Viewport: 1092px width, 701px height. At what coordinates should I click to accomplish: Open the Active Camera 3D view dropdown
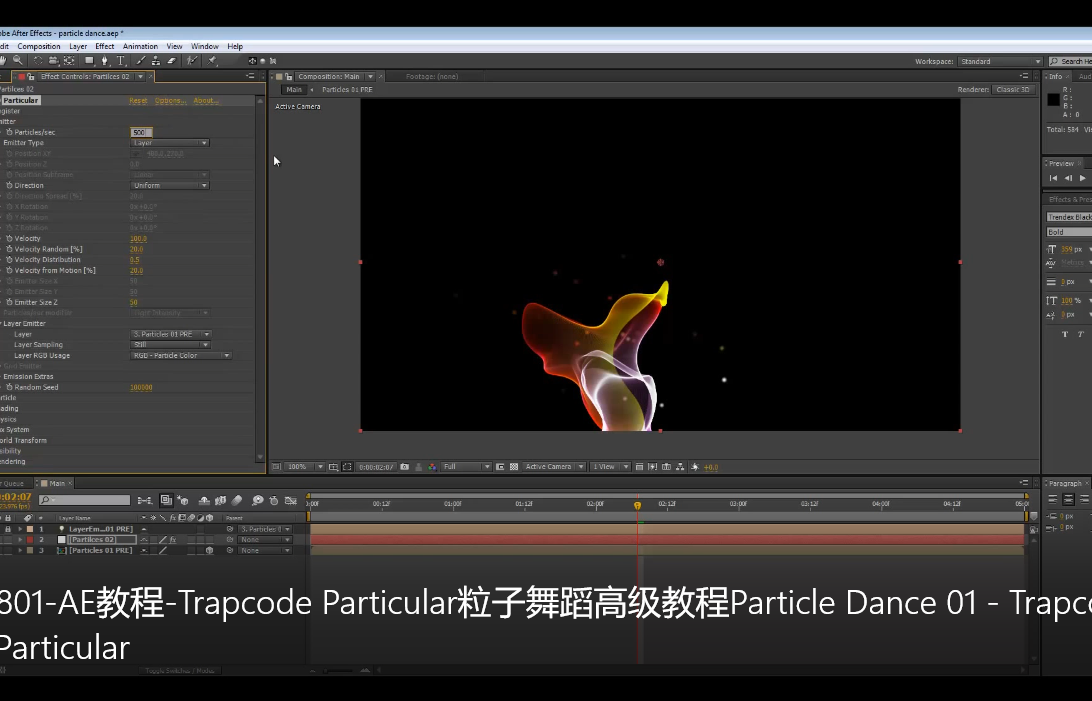click(x=554, y=467)
